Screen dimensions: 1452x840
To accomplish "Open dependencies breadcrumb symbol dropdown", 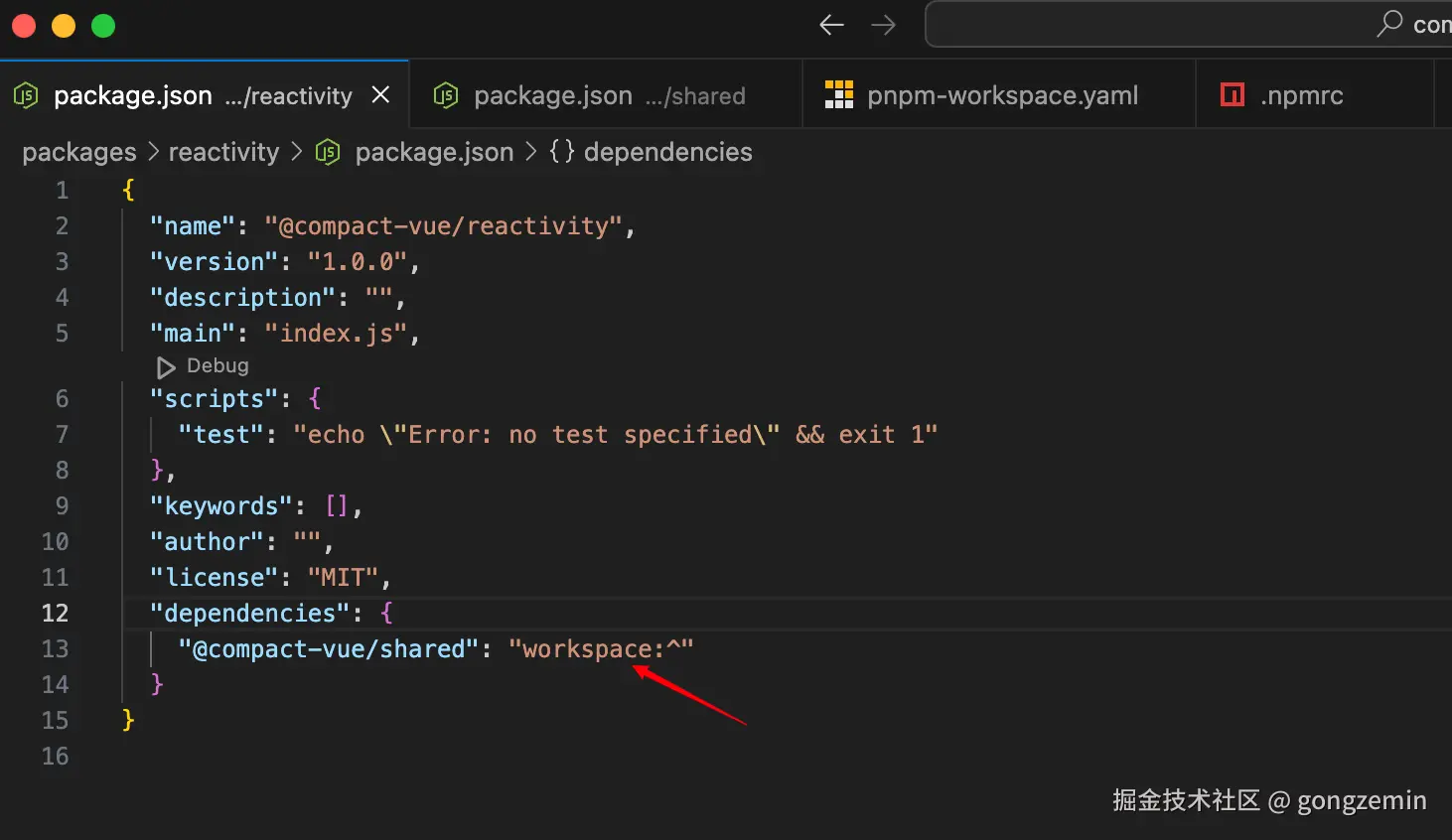I will pyautogui.click(x=667, y=152).
